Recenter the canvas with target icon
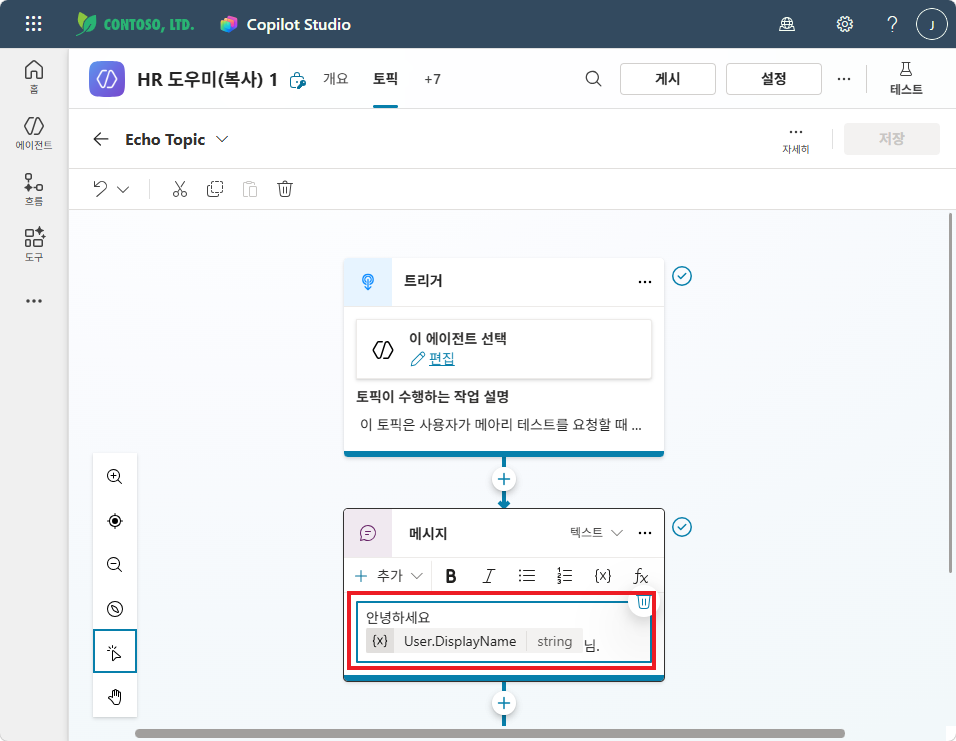956x741 pixels. tap(115, 521)
